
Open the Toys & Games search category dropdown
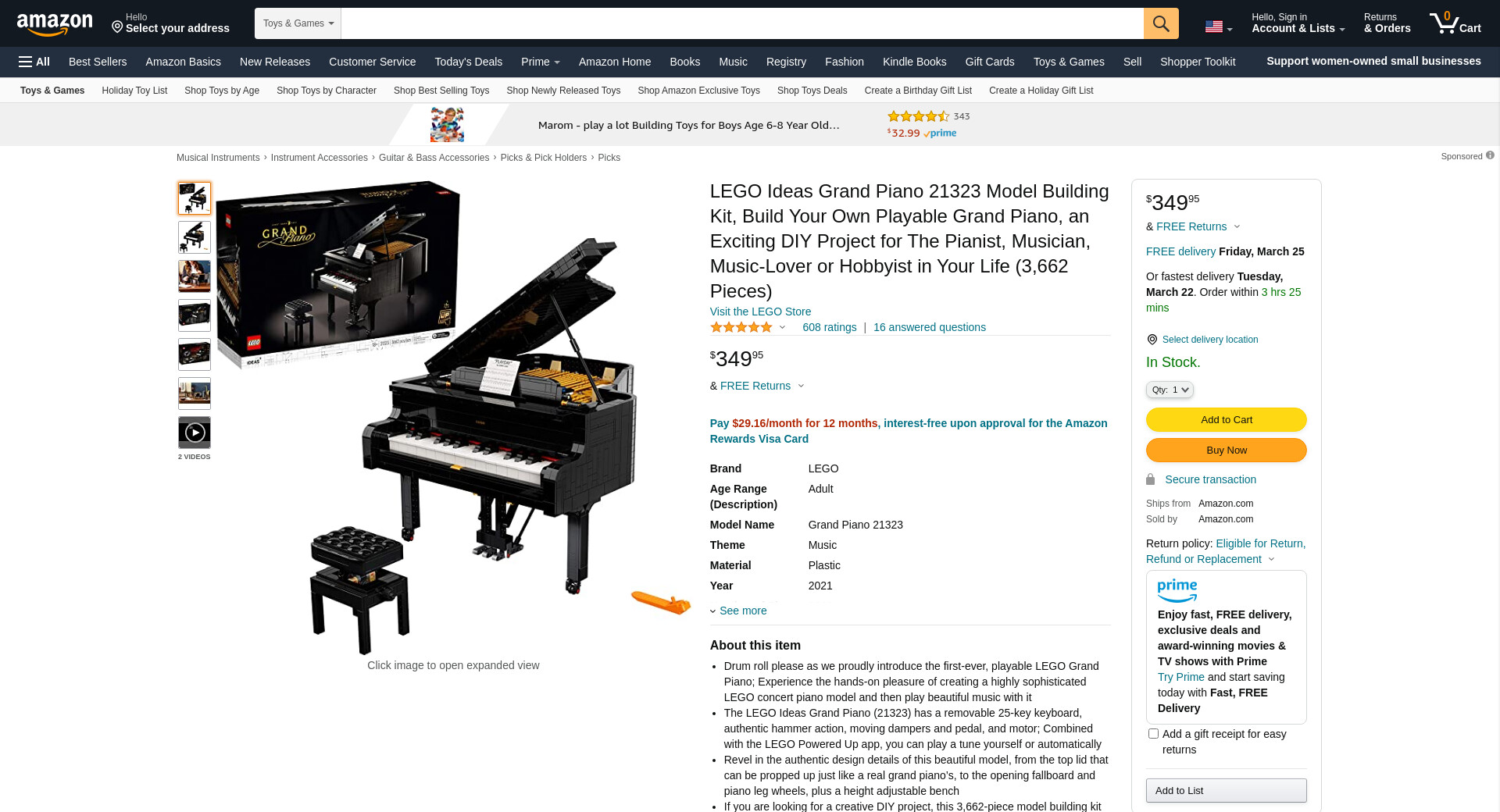(x=298, y=23)
